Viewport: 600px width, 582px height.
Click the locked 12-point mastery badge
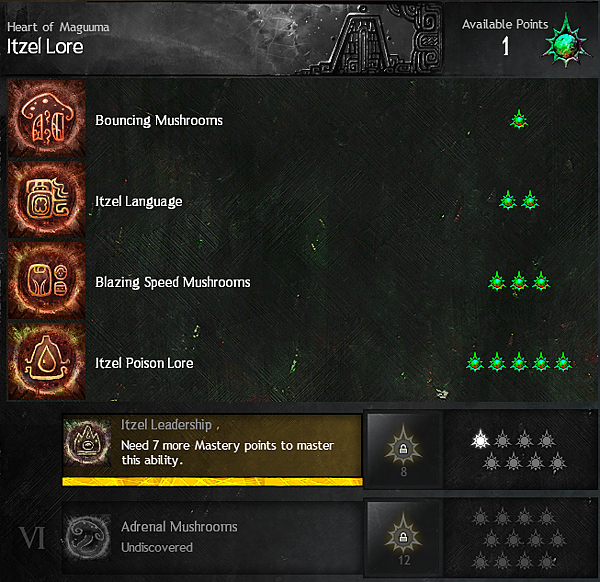pos(403,538)
